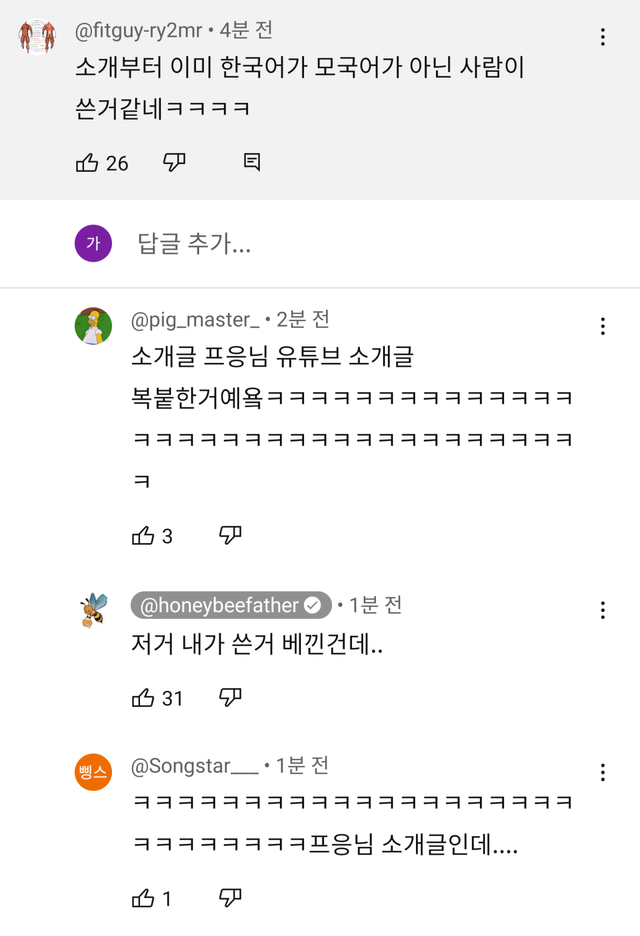Screen dimensions: 640x936
Task: Dislike the @fitguy-ry2mr comment
Action: (174, 163)
